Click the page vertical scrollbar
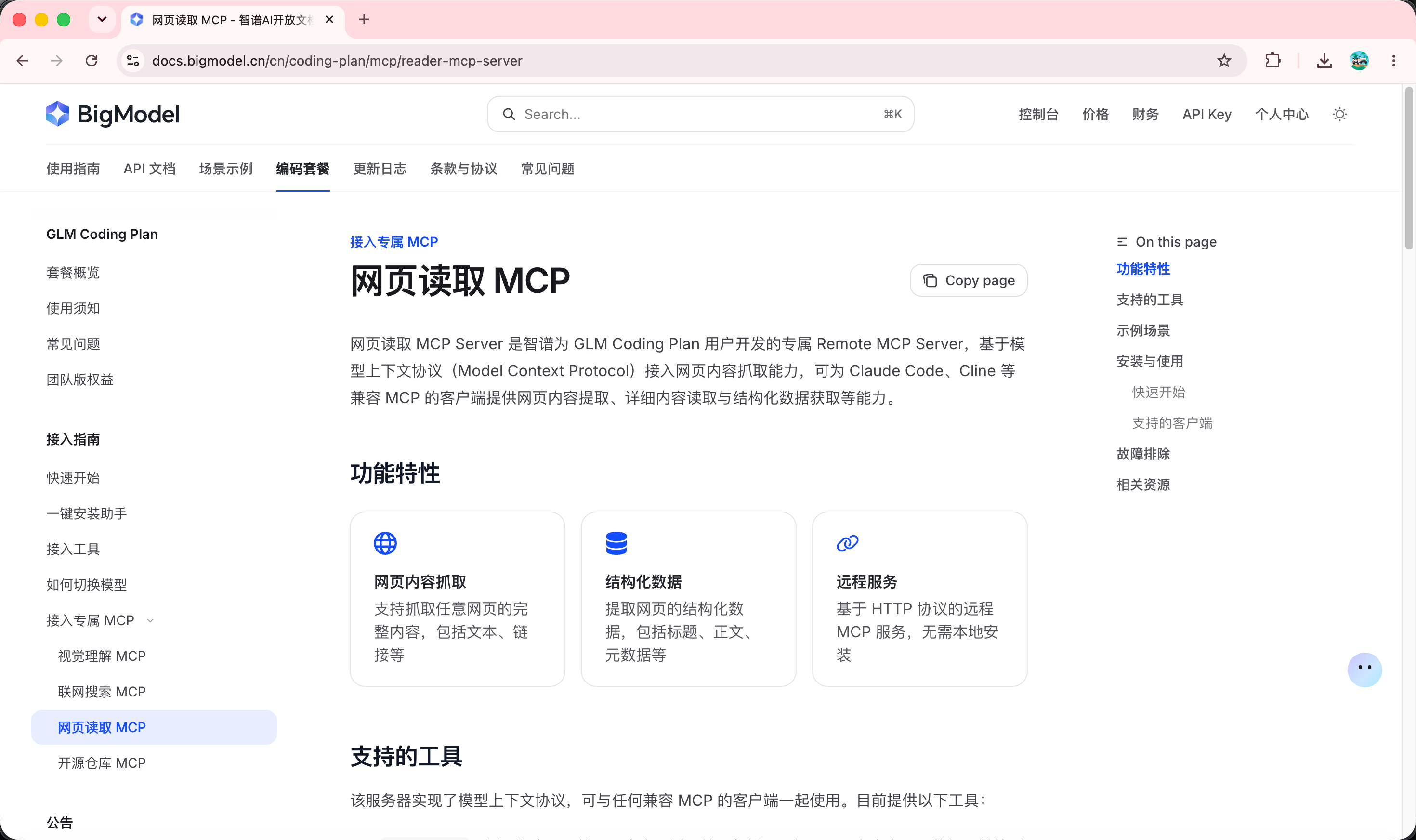Image resolution: width=1416 pixels, height=840 pixels. [x=1409, y=168]
